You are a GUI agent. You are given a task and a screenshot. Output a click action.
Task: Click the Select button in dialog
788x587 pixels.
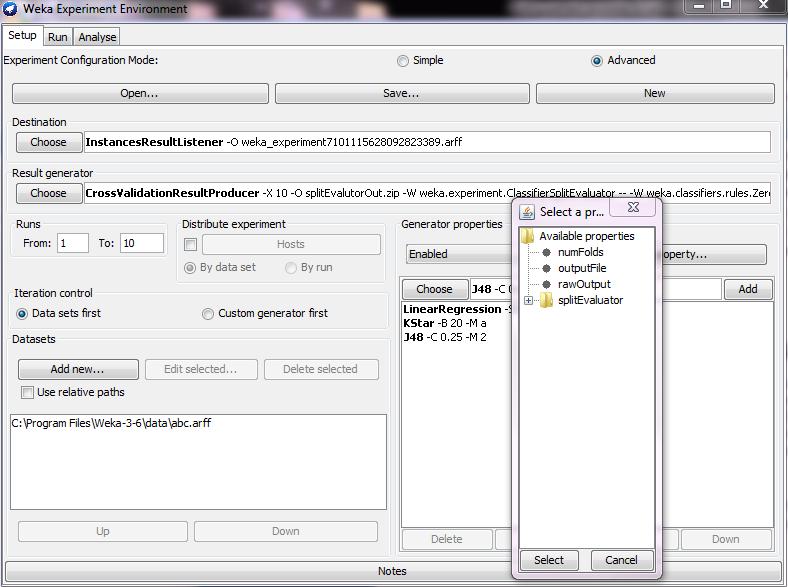coord(549,560)
